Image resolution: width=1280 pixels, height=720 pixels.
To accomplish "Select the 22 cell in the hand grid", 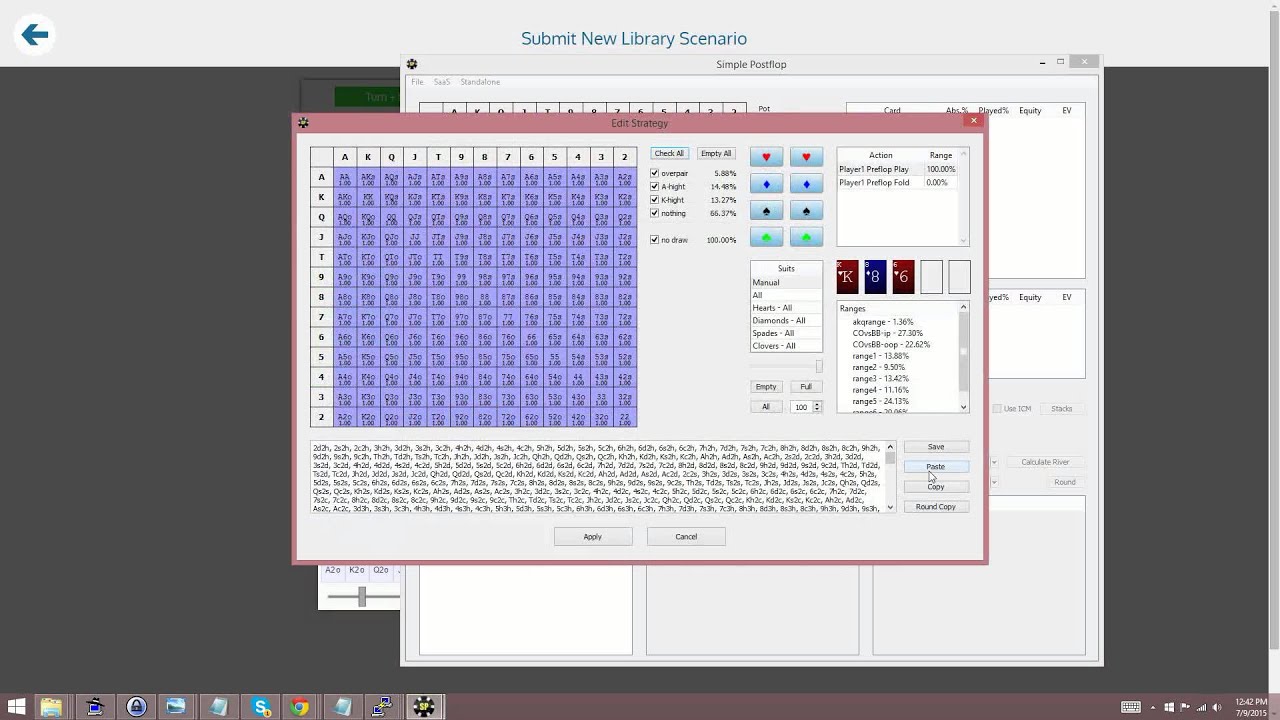I will (x=624, y=418).
